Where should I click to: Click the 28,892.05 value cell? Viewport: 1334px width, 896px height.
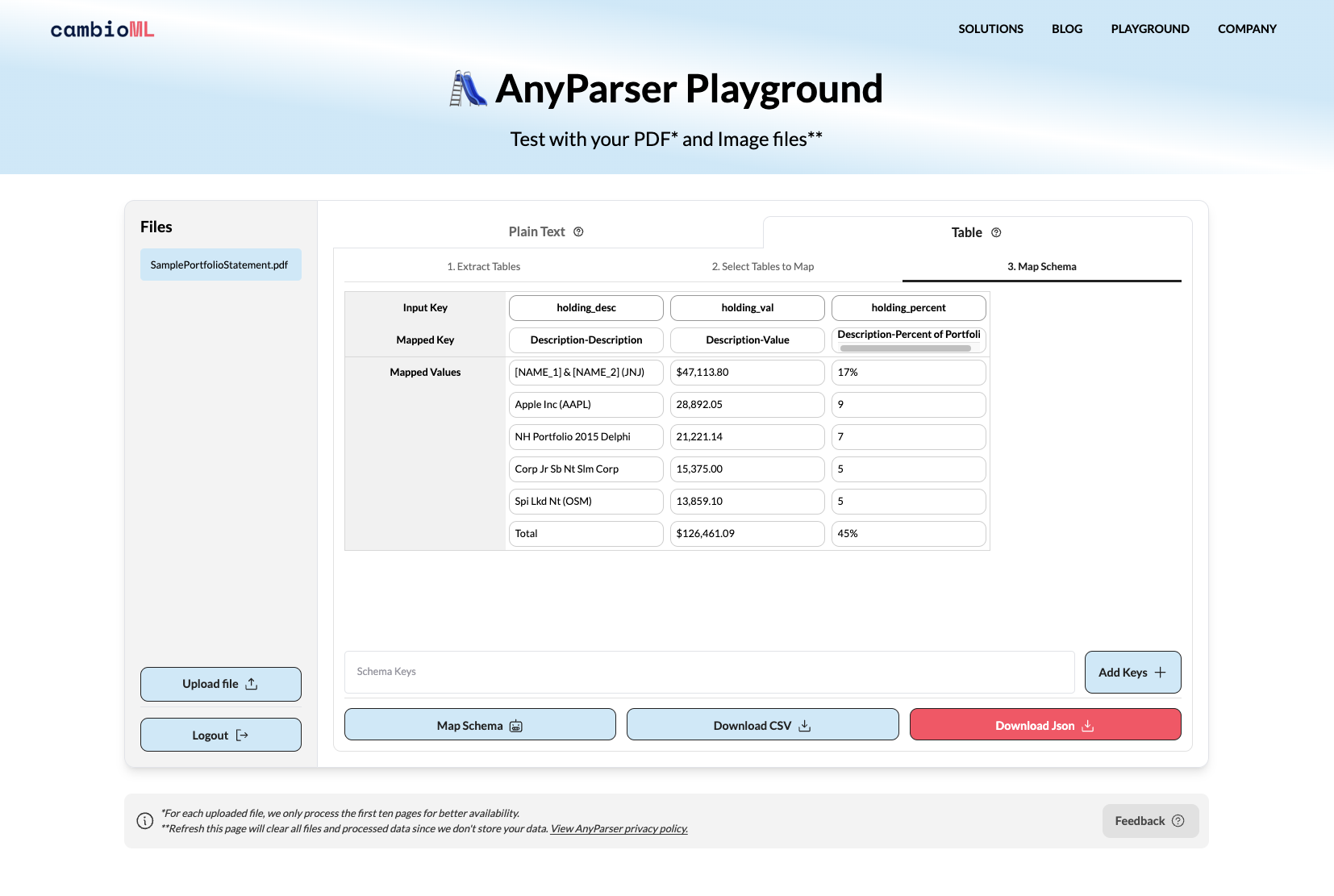tap(748, 405)
